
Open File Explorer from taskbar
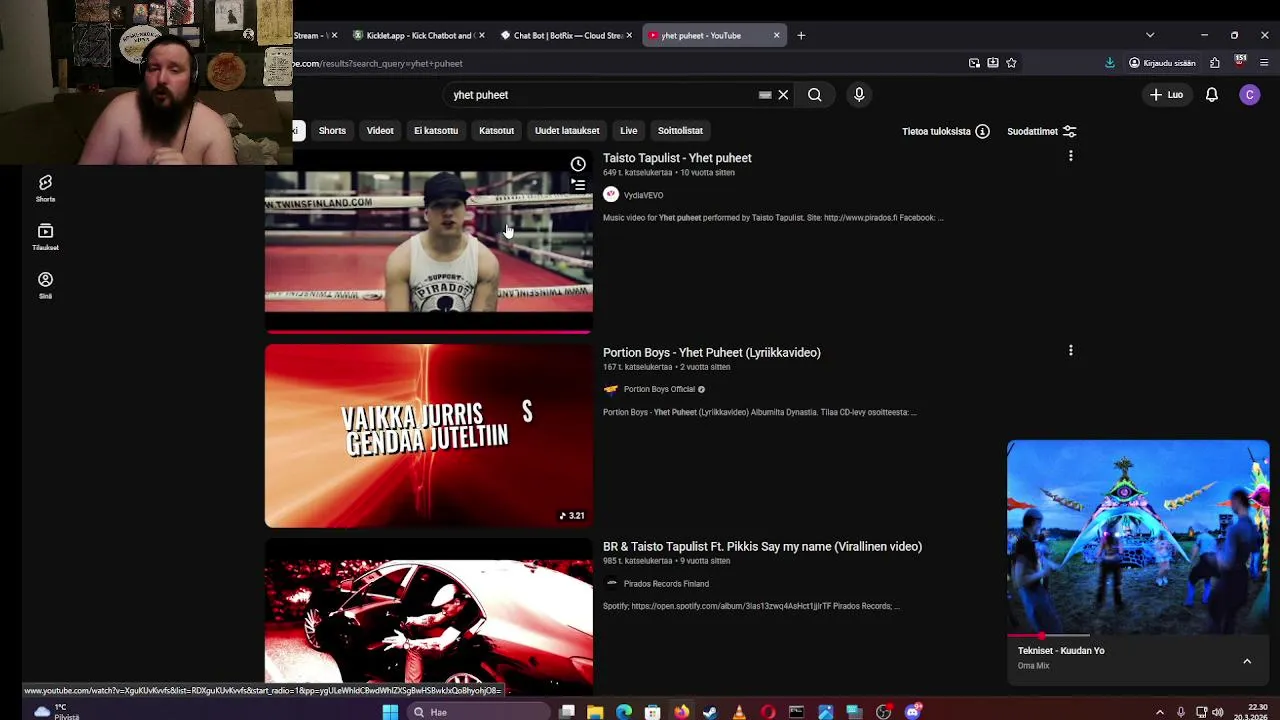(595, 712)
